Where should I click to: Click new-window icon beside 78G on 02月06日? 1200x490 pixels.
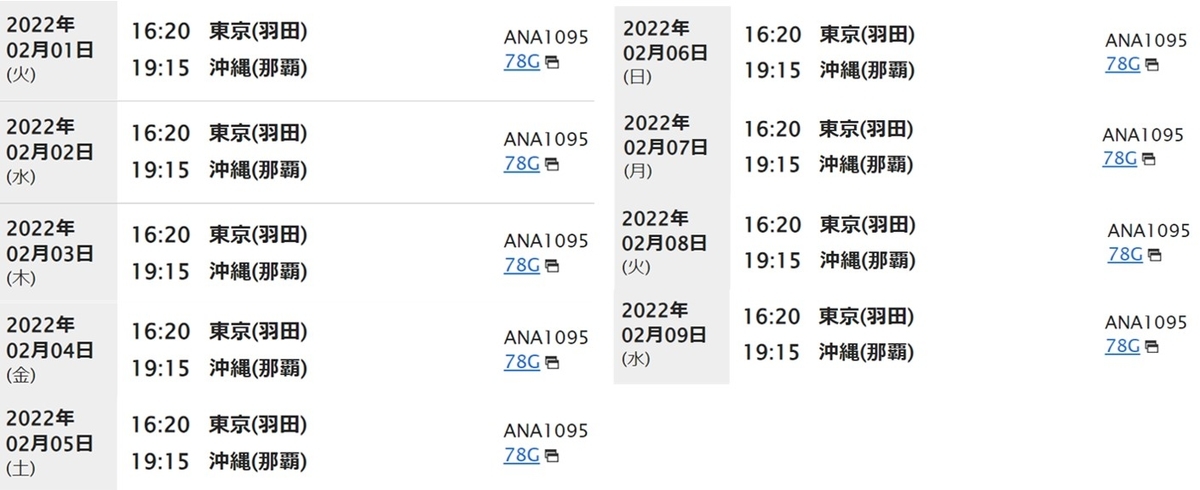coord(1152,65)
